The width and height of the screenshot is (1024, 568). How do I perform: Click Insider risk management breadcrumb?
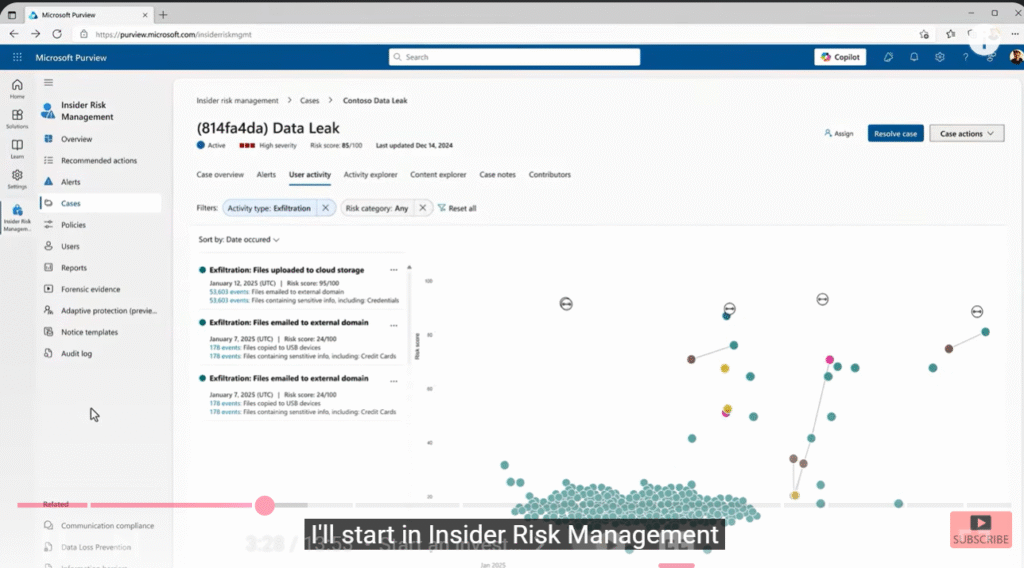coord(237,101)
